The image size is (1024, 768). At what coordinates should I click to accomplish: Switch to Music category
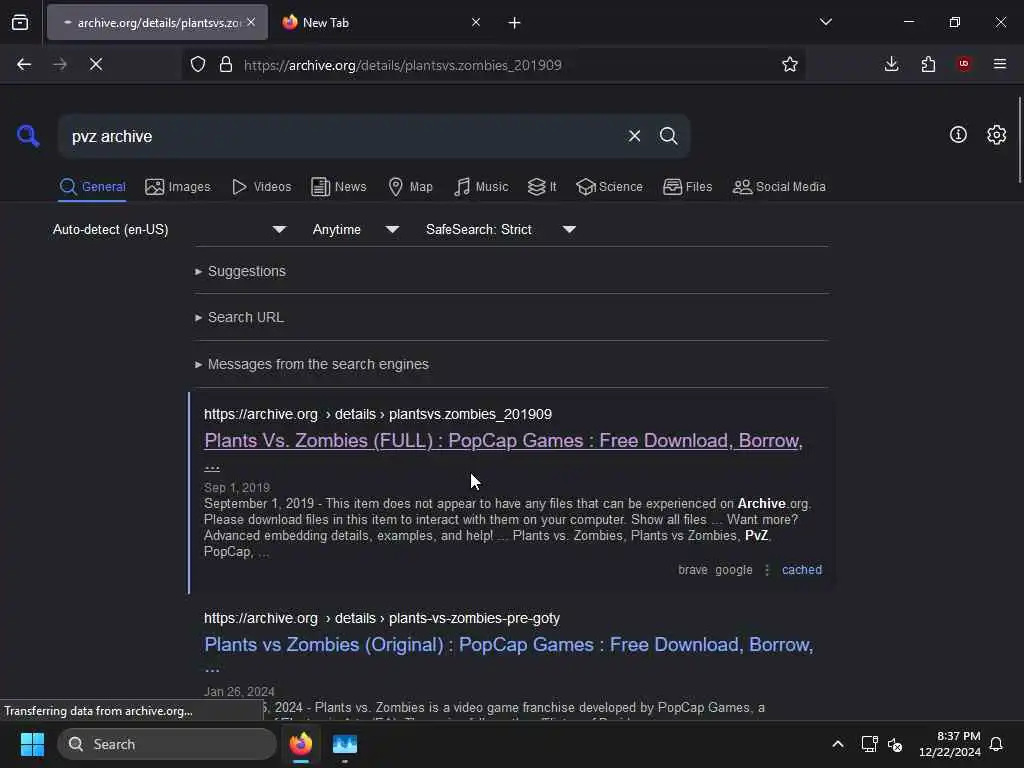[x=481, y=187]
